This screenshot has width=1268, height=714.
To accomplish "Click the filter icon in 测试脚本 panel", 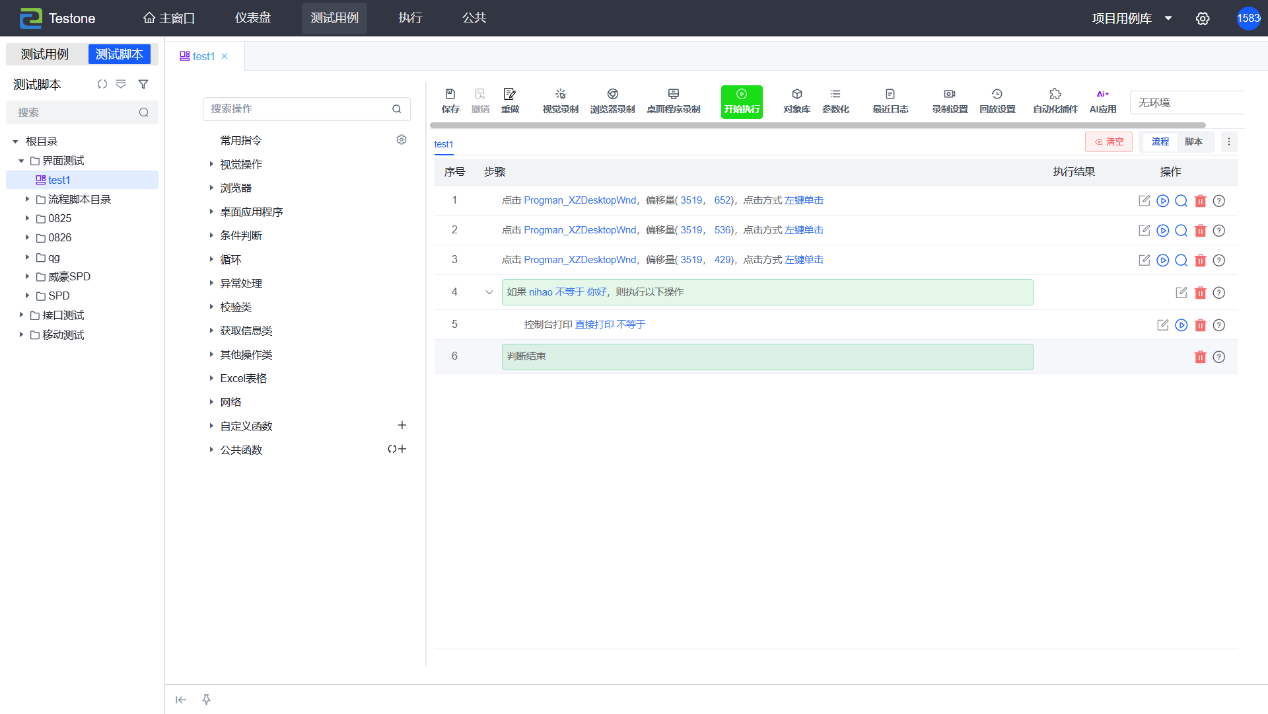I will click(x=143, y=85).
